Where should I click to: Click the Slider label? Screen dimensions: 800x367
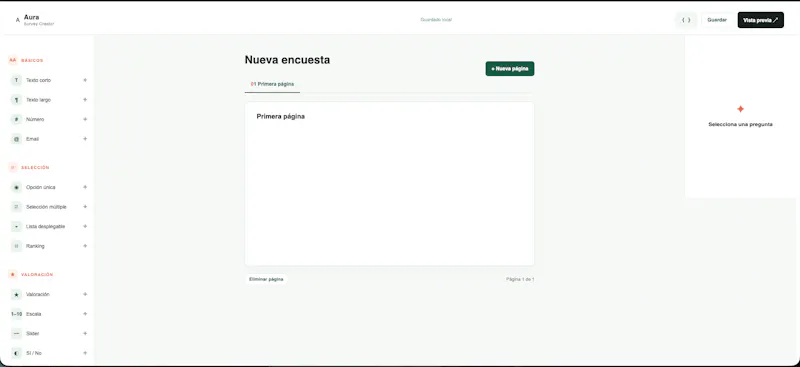pos(33,333)
